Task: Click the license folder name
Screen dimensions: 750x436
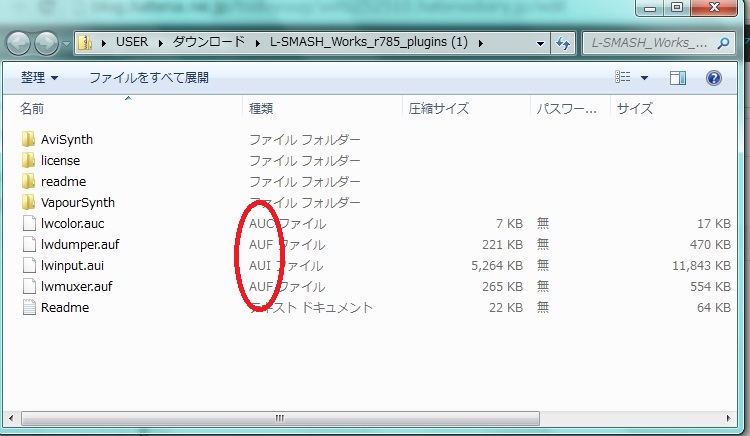Action: 60,161
